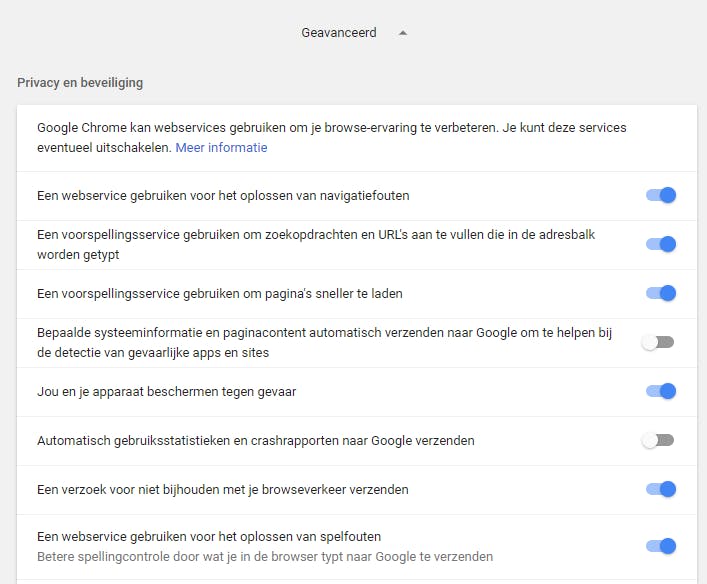The height and width of the screenshot is (584, 707).
Task: Switch off Jou en je apparaat beschermen
Action: pos(661,391)
